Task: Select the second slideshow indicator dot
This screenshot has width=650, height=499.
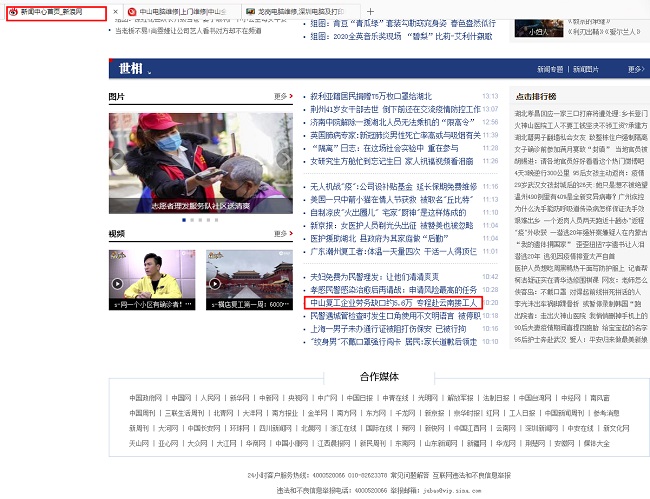Action: tap(192, 220)
